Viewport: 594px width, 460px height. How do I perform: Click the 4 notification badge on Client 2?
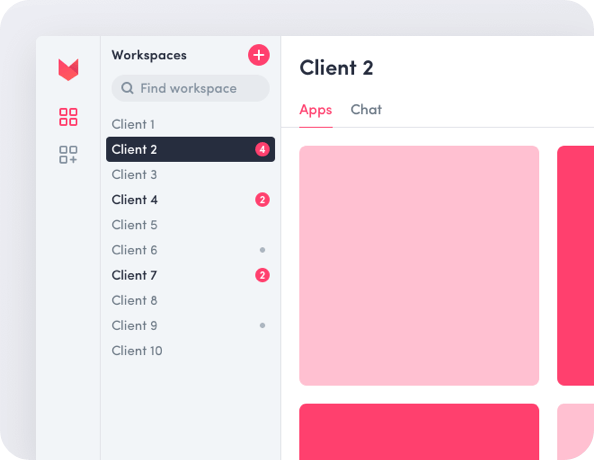(262, 149)
